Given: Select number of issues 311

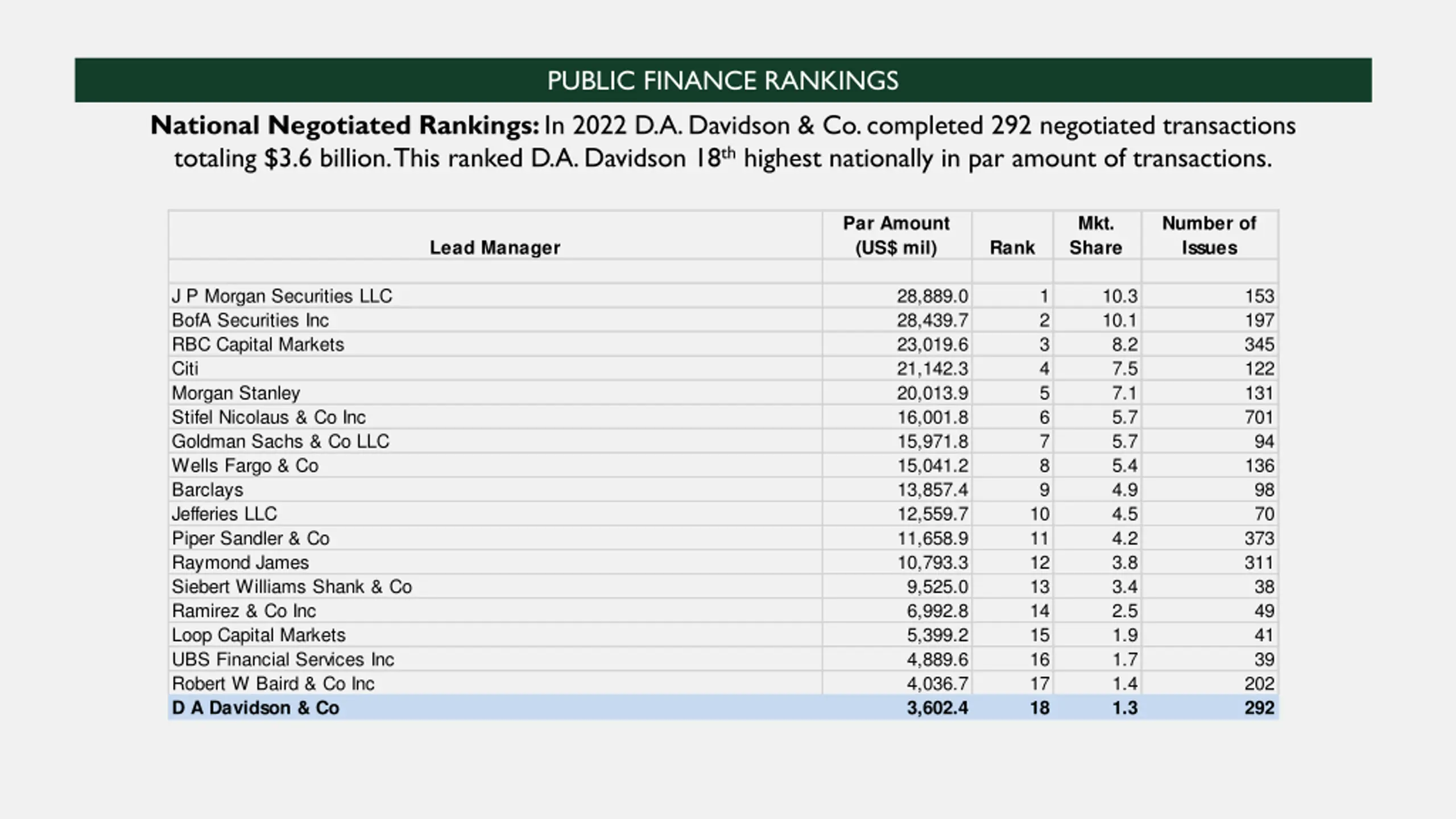Looking at the screenshot, I should click(x=1259, y=562).
